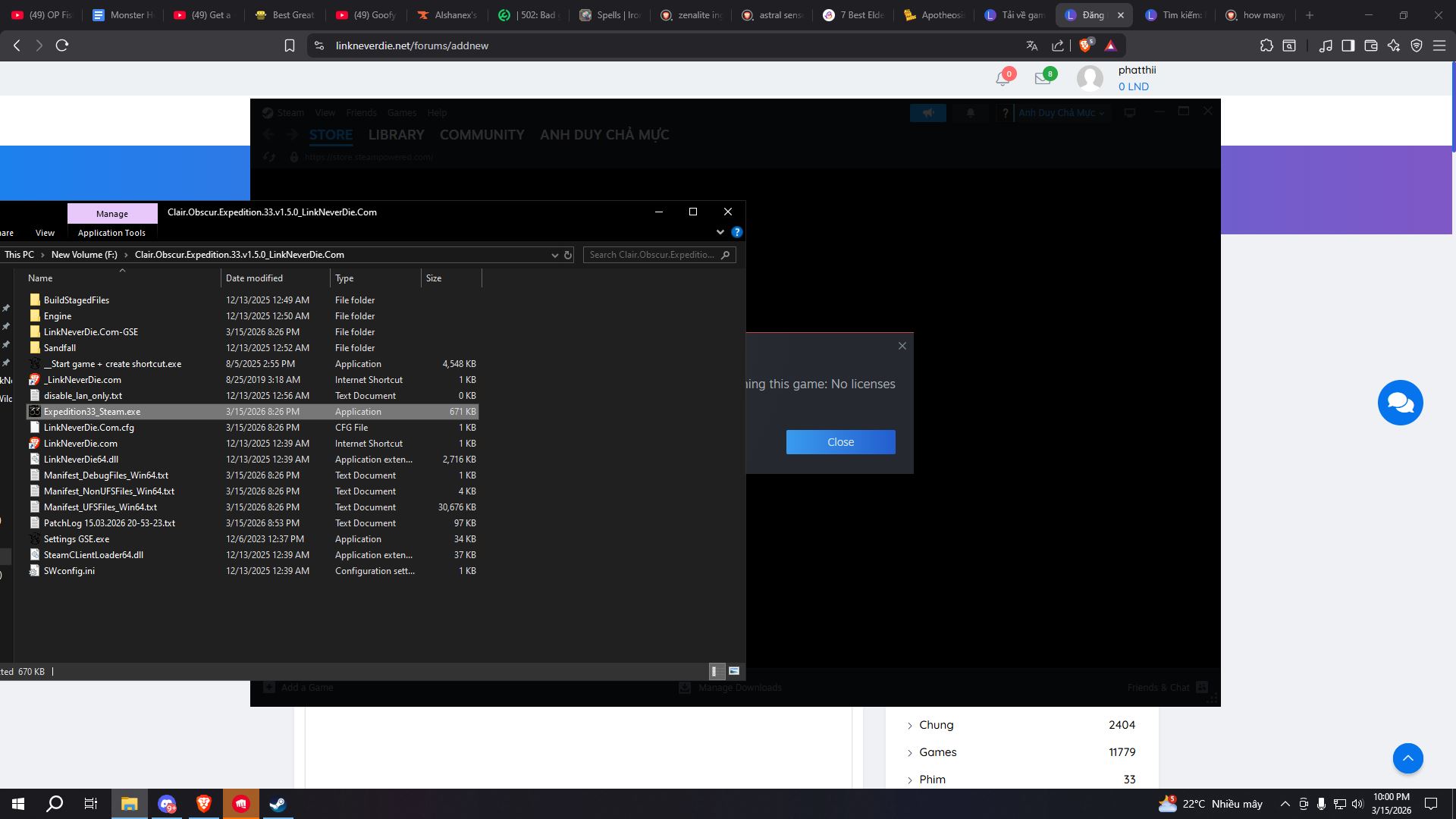Image resolution: width=1456 pixels, height=819 pixels.
Task: Click the notification bell icon
Action: (x=1003, y=78)
